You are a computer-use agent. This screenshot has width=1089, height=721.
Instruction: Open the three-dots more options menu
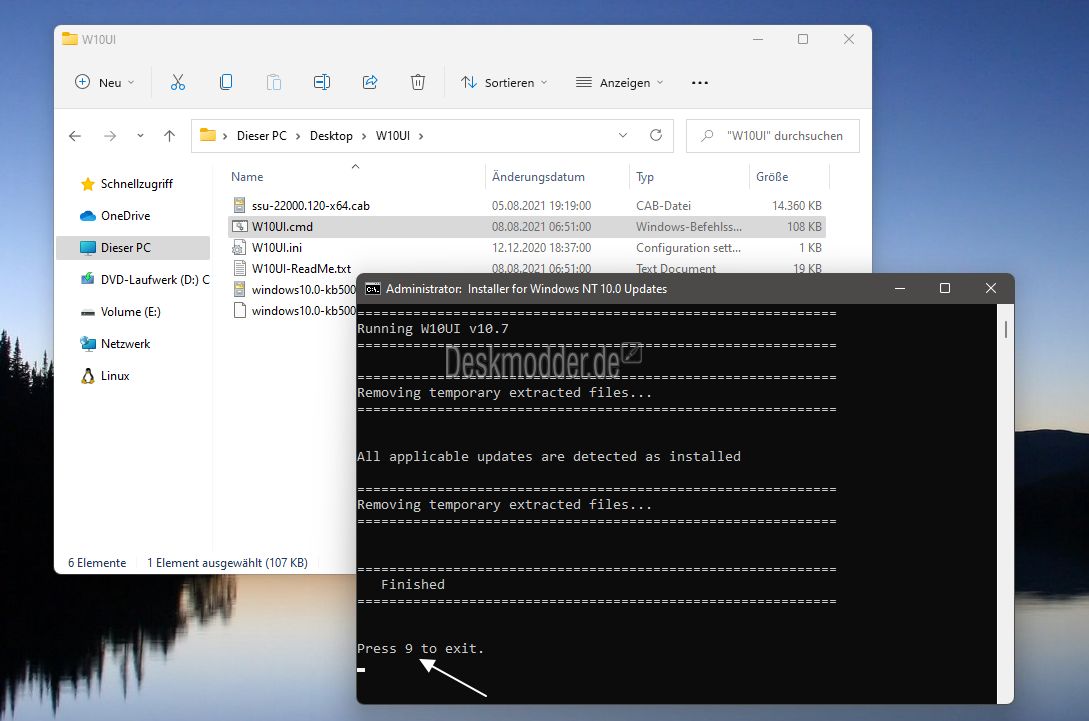700,83
